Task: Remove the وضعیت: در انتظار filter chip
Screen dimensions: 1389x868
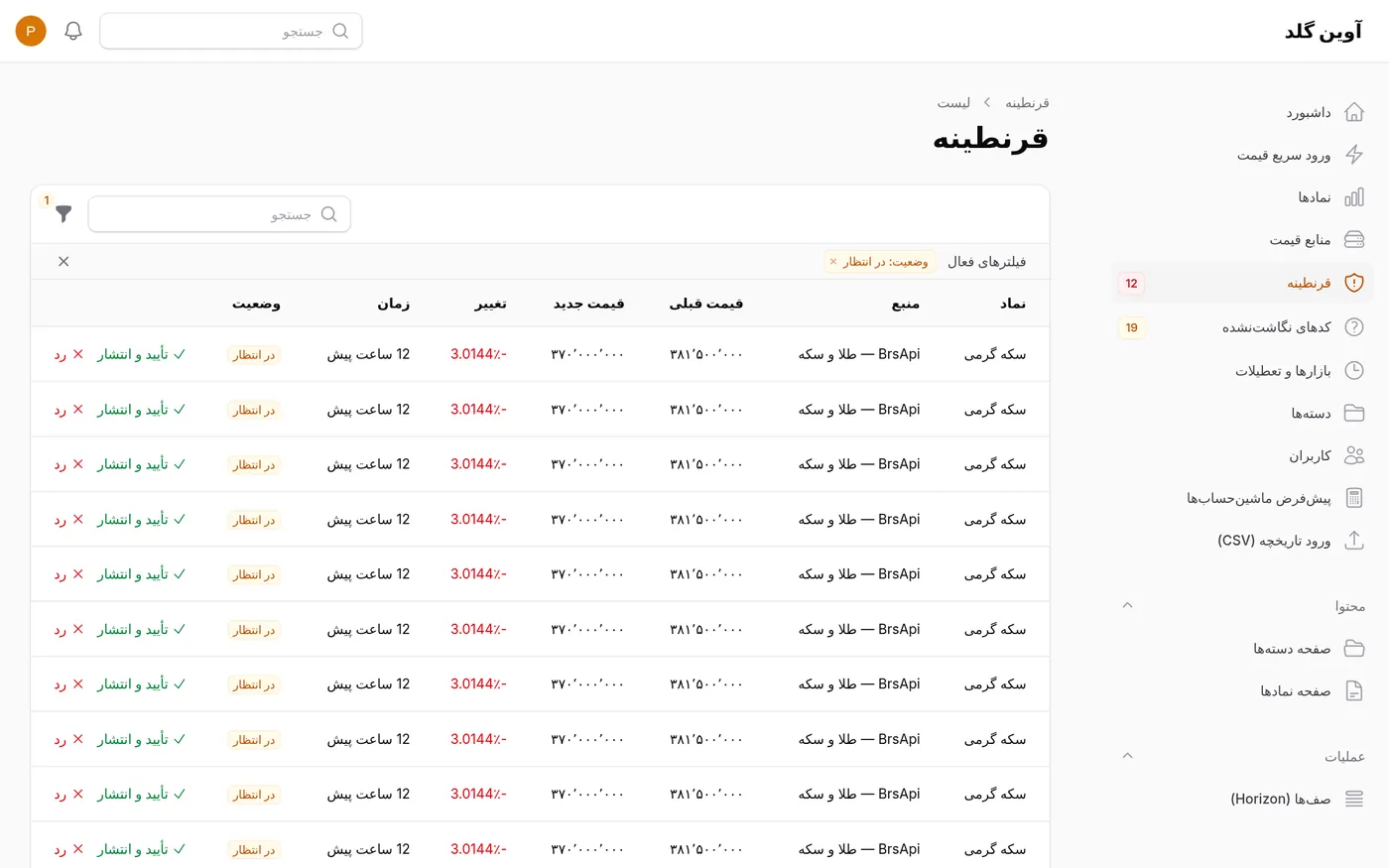Action: tap(833, 262)
